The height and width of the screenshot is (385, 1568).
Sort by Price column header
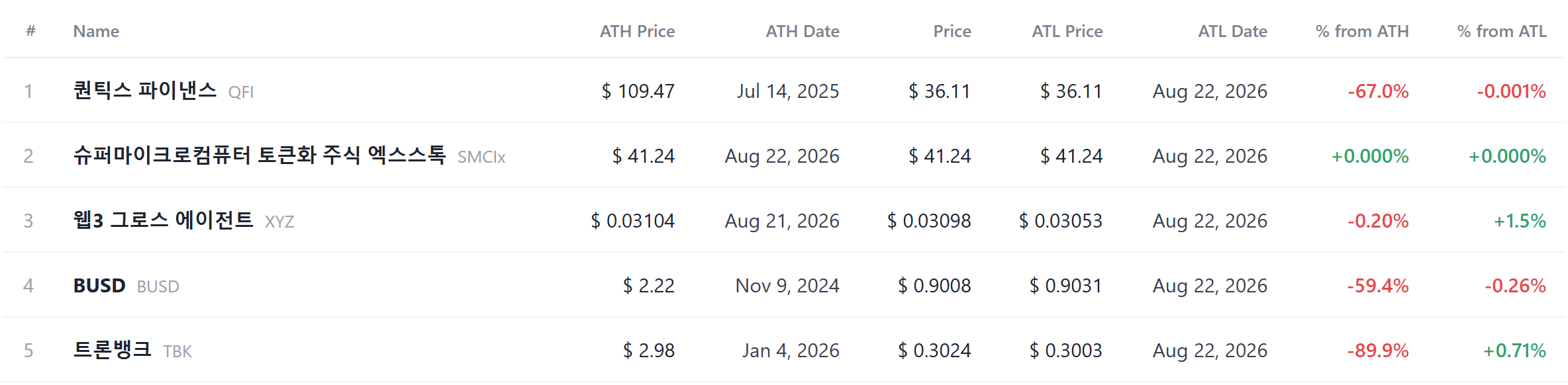coord(952,31)
